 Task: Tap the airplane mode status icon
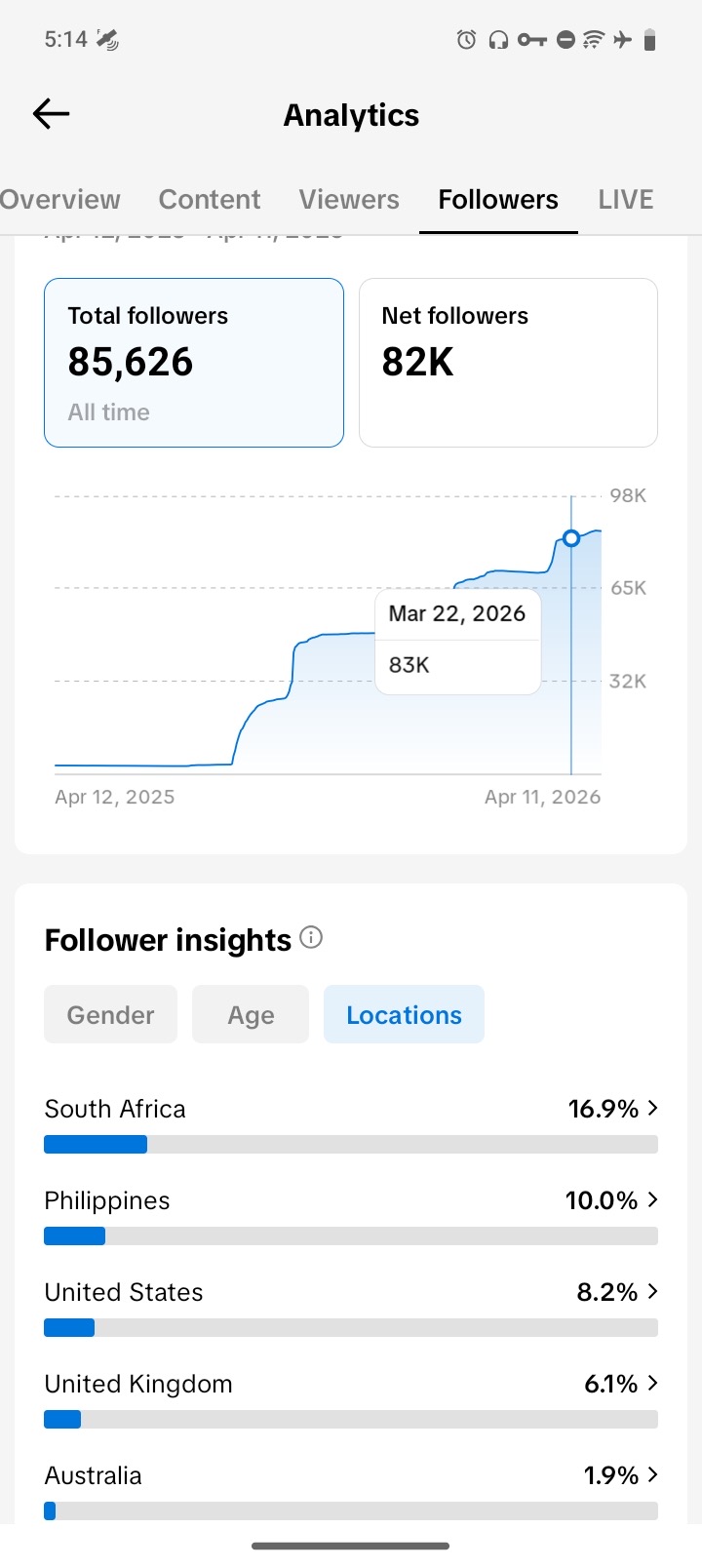[622, 40]
